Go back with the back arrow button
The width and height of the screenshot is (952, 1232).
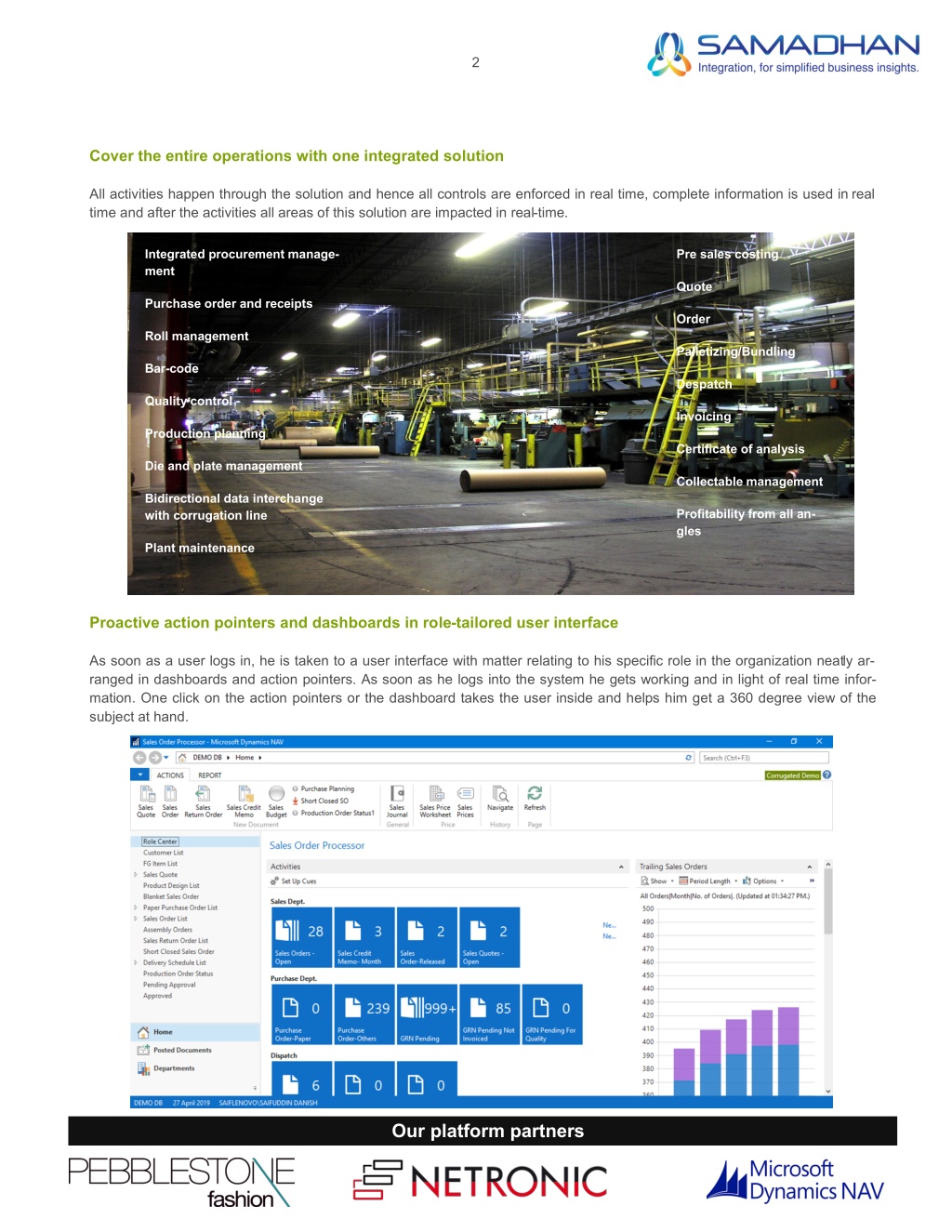click(x=139, y=758)
